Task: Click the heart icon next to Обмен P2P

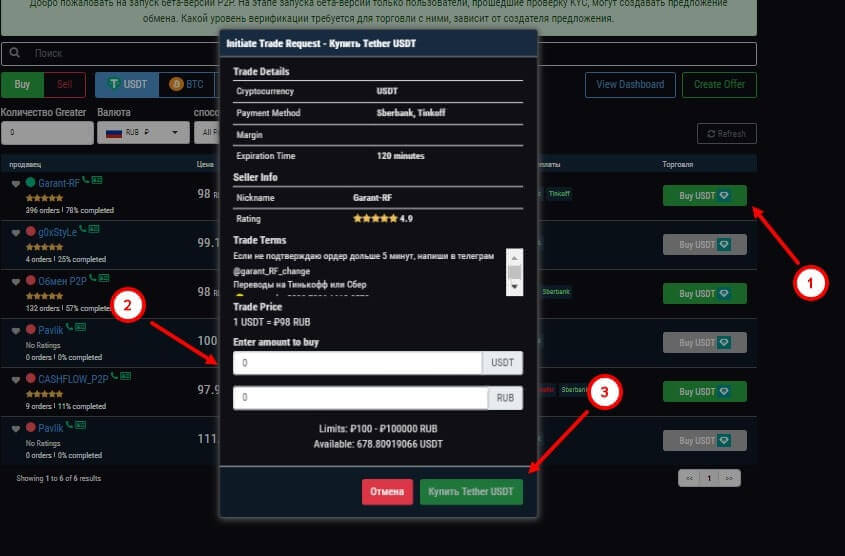Action: click(x=16, y=280)
